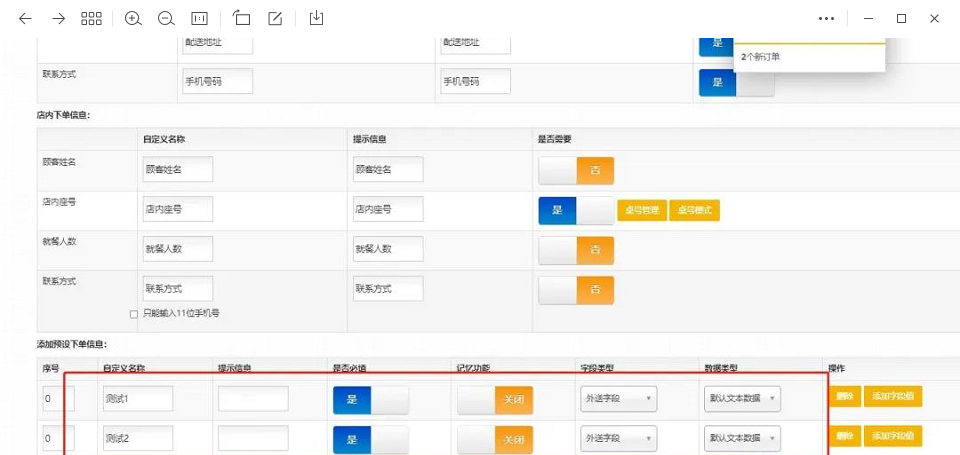Check the 只能输入11位手机号 checkbox
Screen dimensions: 960x455
click(x=134, y=314)
